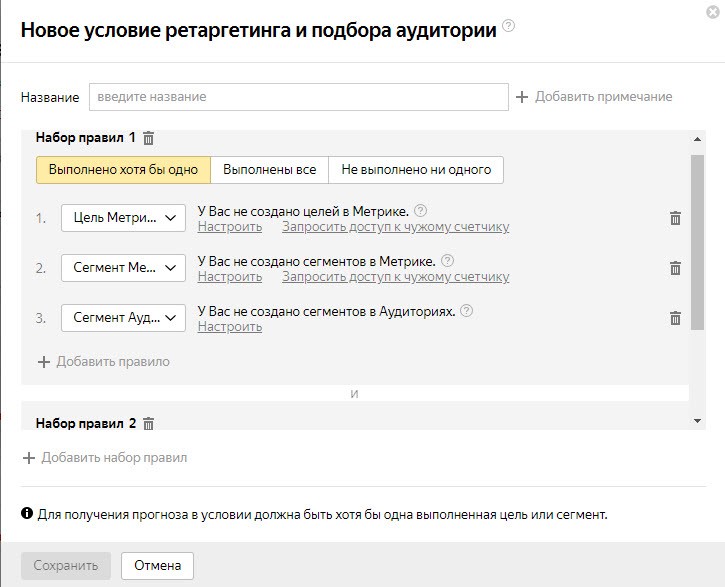The width and height of the screenshot is (725, 587).
Task: Select 'Выполнены все' condition option
Action: pos(269,170)
